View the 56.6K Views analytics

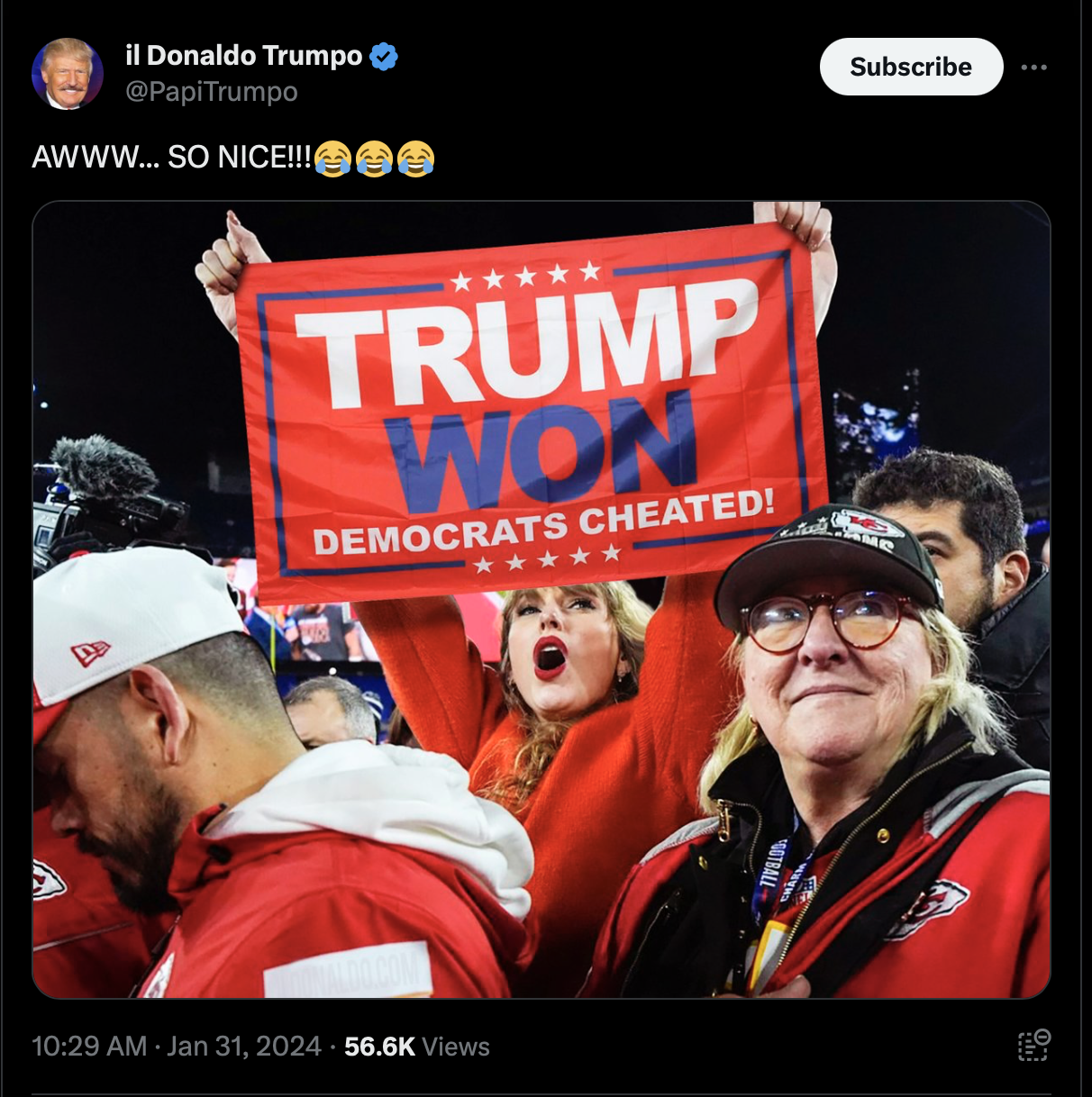coord(417,1047)
